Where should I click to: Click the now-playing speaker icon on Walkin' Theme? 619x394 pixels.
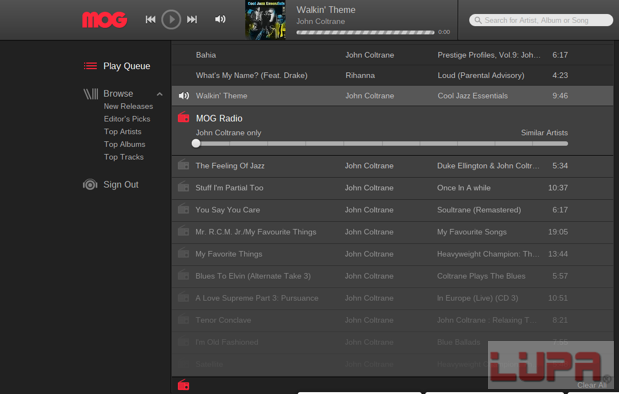(184, 96)
